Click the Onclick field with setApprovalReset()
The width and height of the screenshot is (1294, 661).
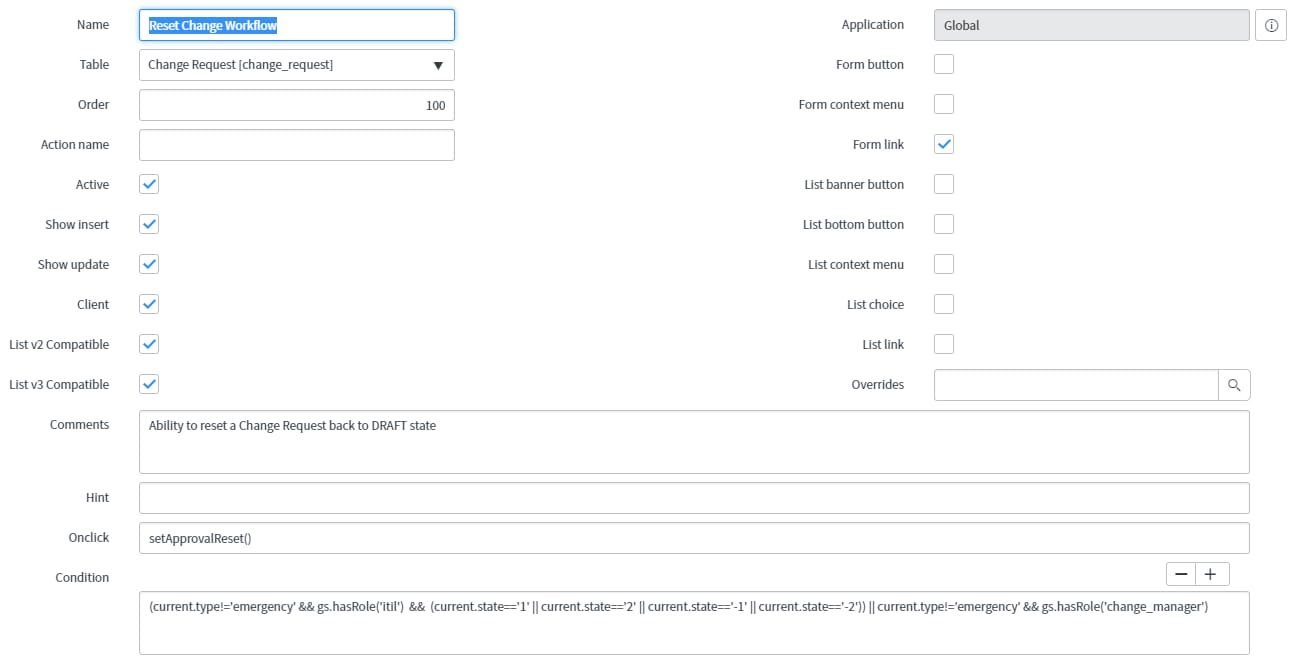694,538
